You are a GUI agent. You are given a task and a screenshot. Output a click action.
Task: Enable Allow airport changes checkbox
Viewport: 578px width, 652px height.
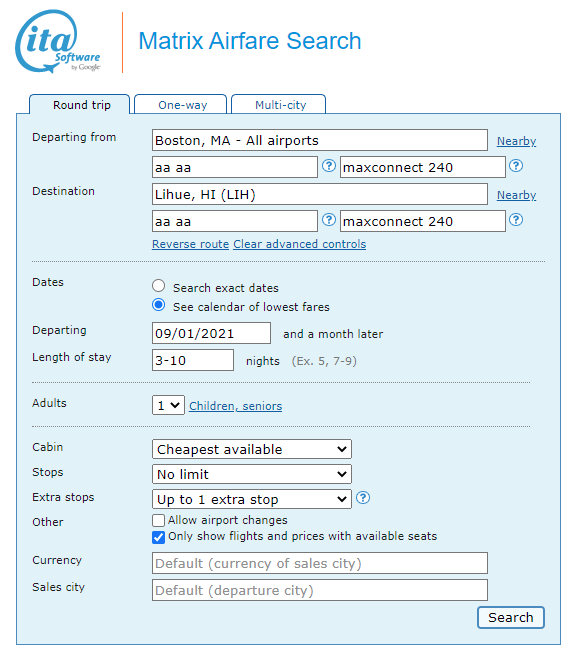158,521
